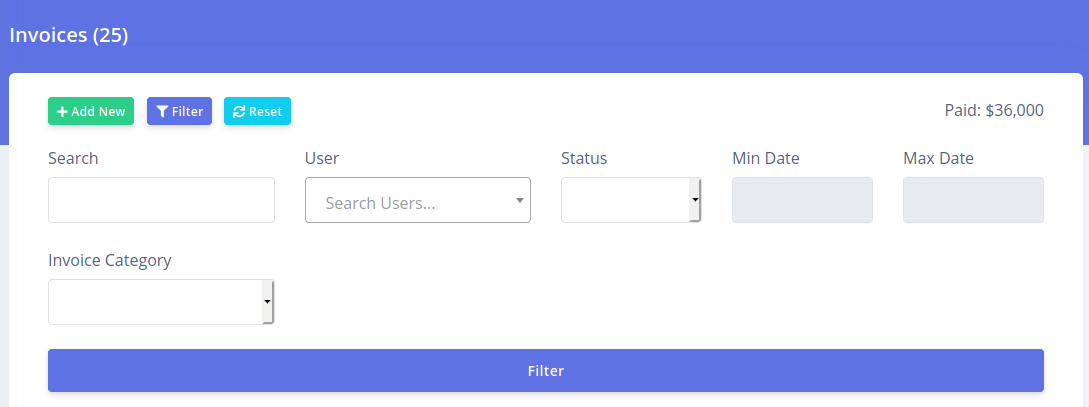Click the arrow in the User dropdown
The width and height of the screenshot is (1089, 407).
[x=519, y=200]
